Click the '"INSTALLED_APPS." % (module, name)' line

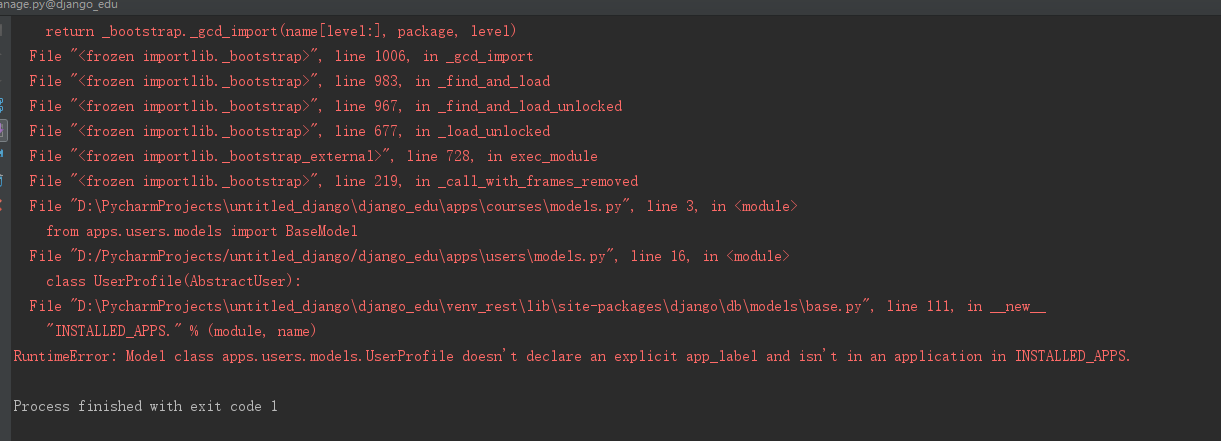181,331
